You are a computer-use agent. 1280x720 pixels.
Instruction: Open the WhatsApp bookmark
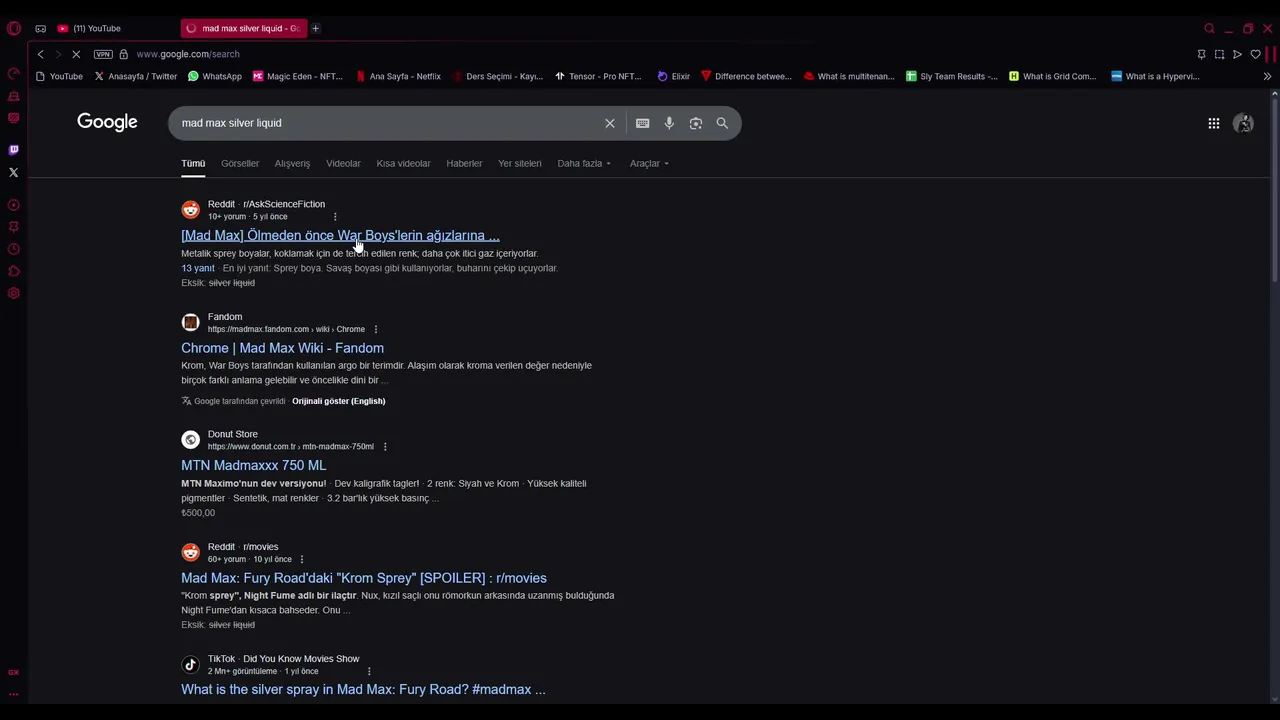[x=215, y=76]
